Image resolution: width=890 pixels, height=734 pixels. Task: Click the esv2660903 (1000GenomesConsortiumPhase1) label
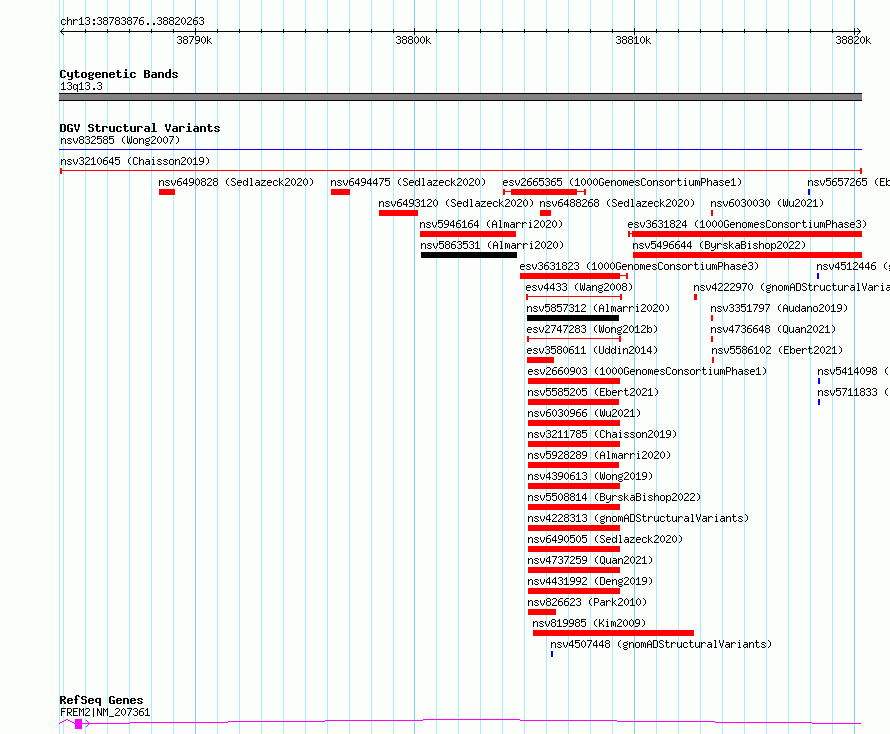coord(647,371)
